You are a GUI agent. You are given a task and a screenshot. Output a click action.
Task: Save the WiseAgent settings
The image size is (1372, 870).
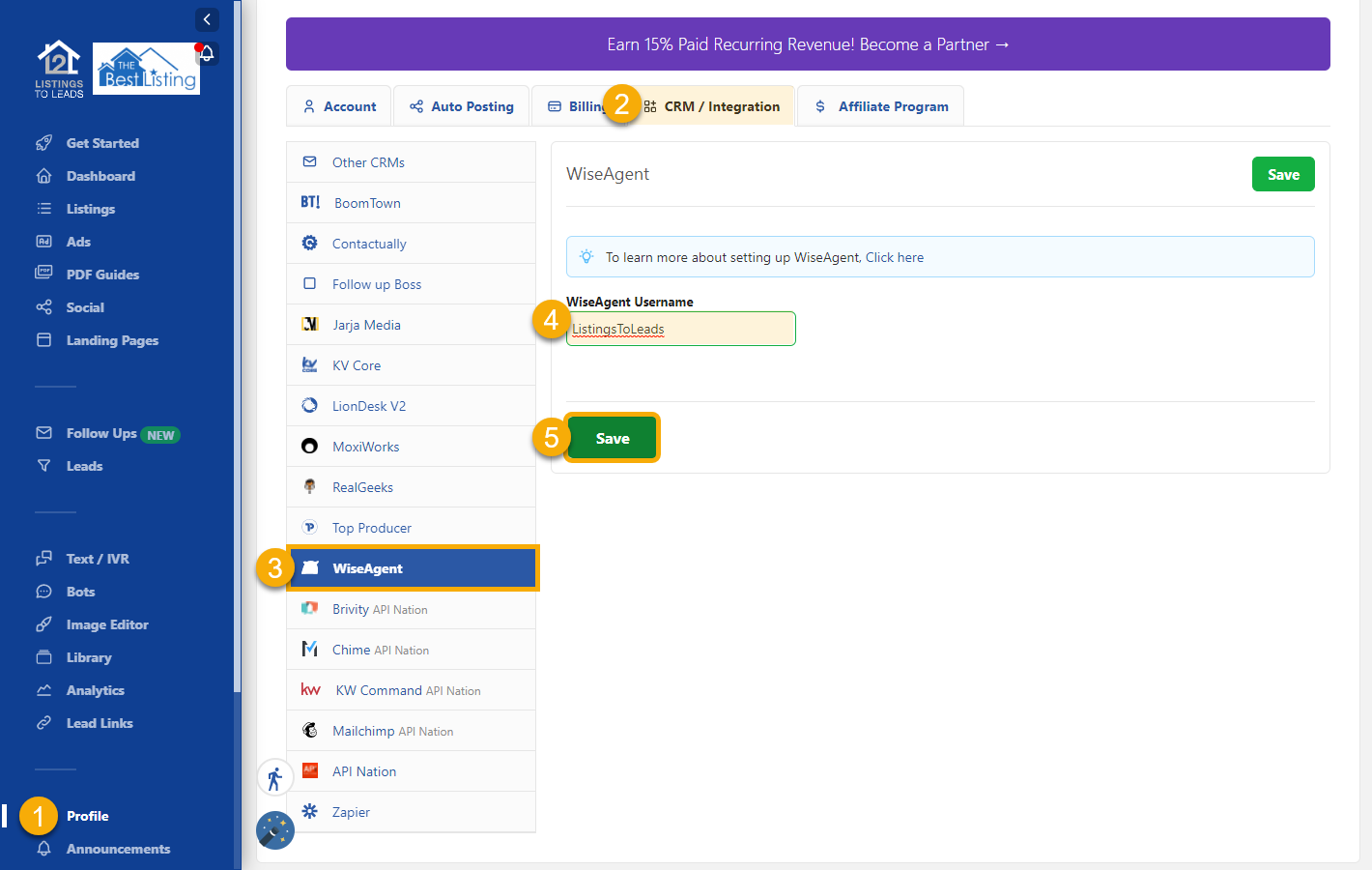tap(612, 437)
